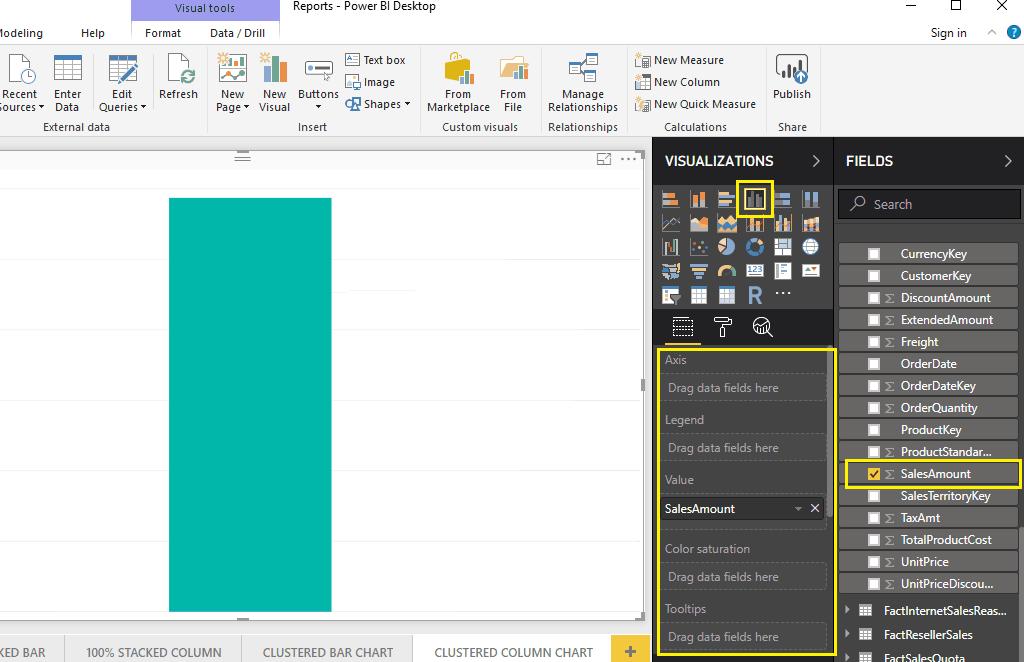Open SalesAmount value field dropdown arrow
Image resolution: width=1024 pixels, height=662 pixels.
click(x=797, y=509)
